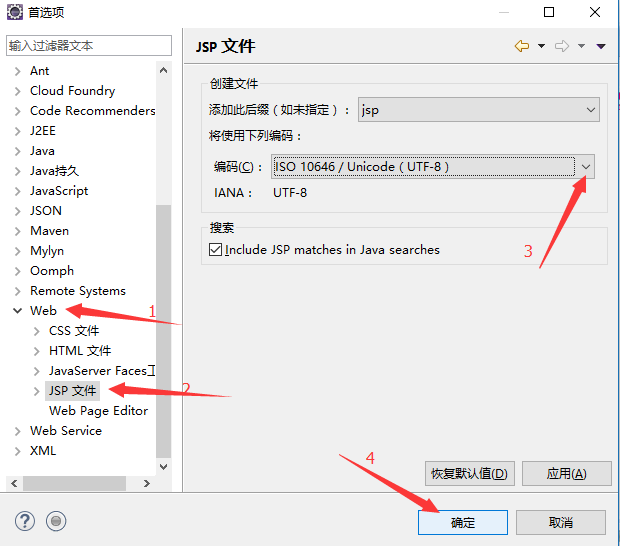The image size is (620, 546).
Task: Click the help question mark icon
Action: pos(25,521)
